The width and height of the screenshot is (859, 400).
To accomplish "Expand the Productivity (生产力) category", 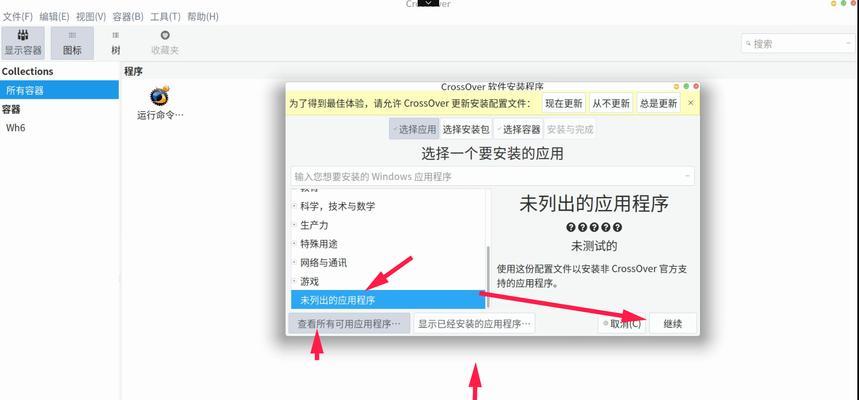I will (x=294, y=225).
